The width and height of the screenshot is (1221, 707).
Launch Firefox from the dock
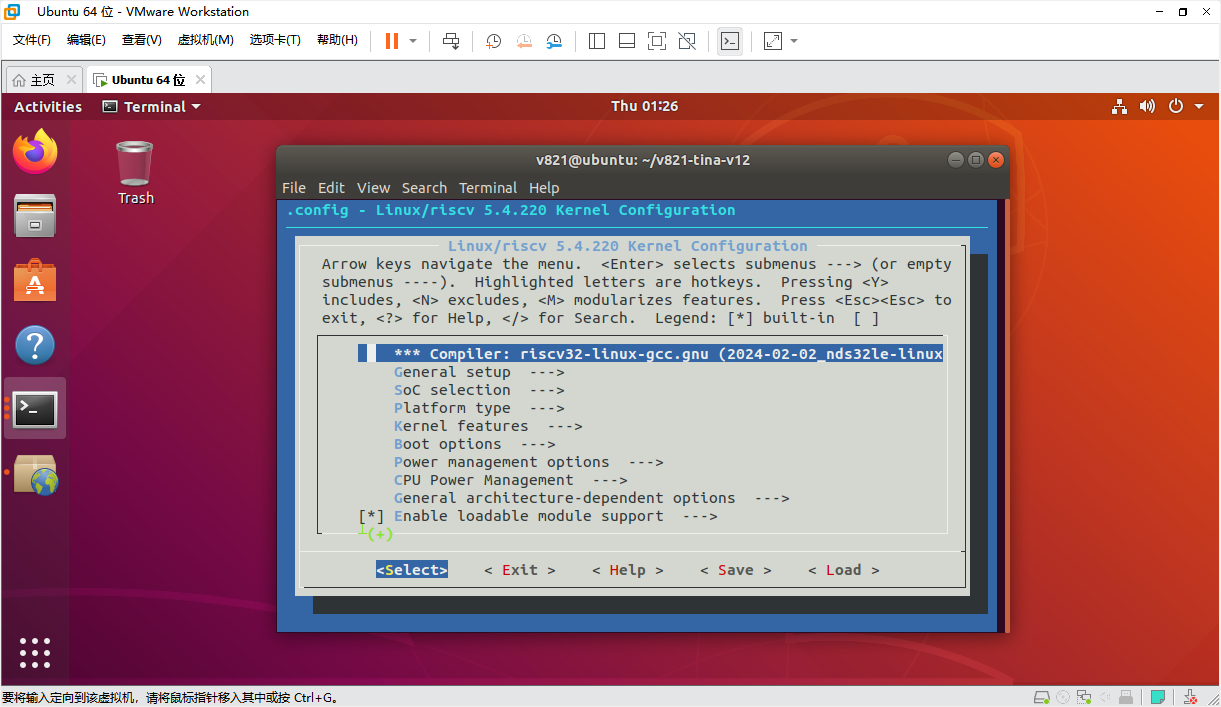(x=35, y=151)
